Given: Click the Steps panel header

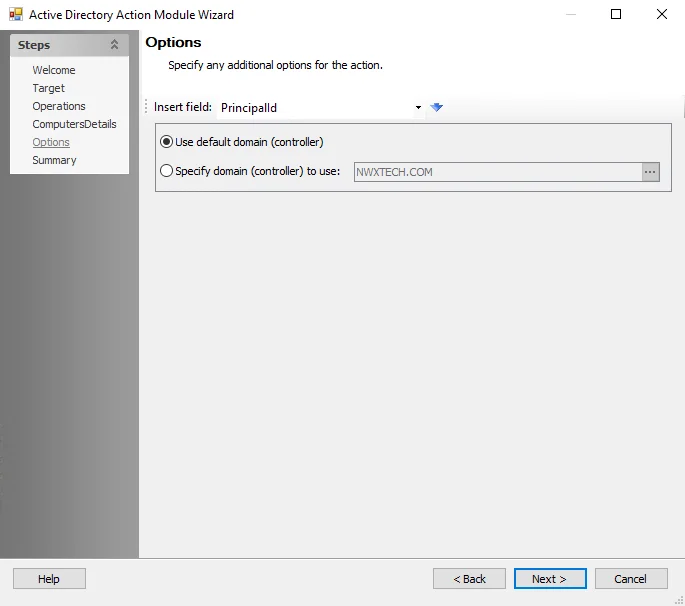Looking at the screenshot, I should point(69,45).
